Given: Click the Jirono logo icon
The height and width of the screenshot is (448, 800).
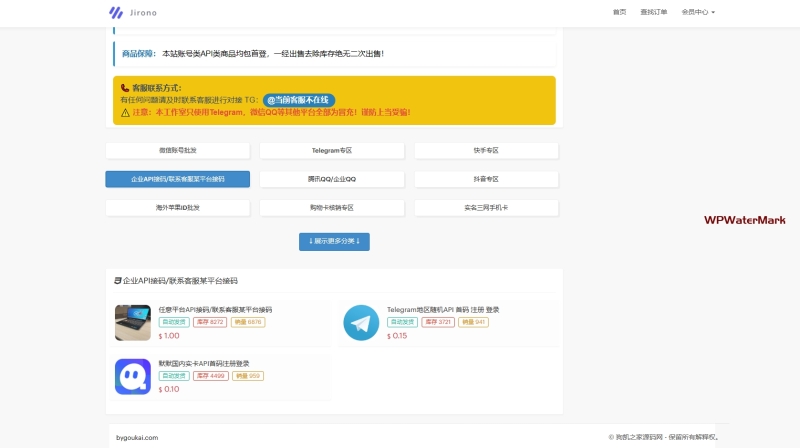Looking at the screenshot, I should pyautogui.click(x=116, y=12).
